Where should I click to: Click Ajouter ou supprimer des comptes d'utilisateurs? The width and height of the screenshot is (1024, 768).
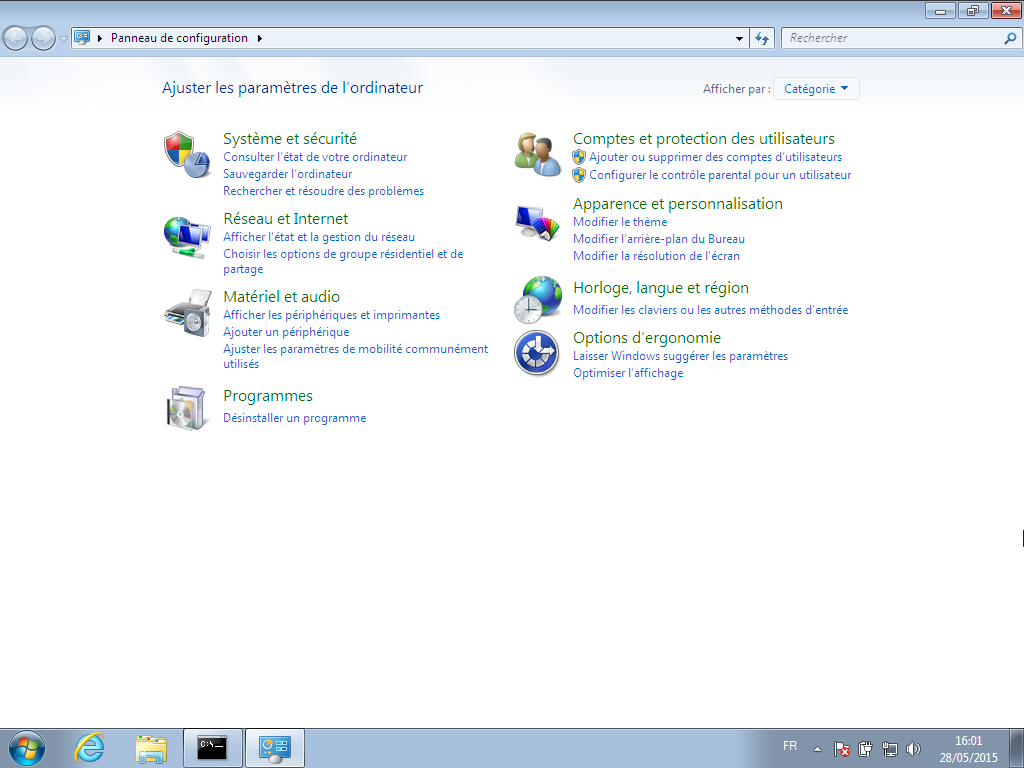point(715,157)
